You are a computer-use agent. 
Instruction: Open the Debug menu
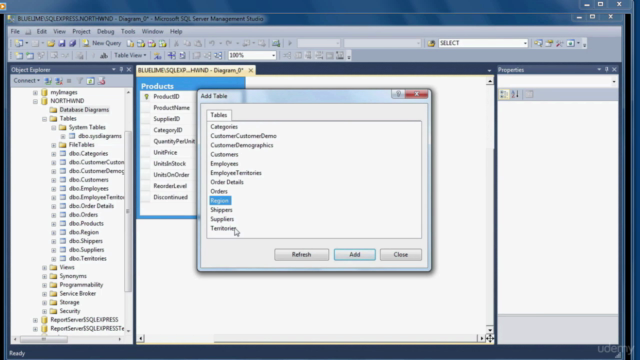click(106, 31)
